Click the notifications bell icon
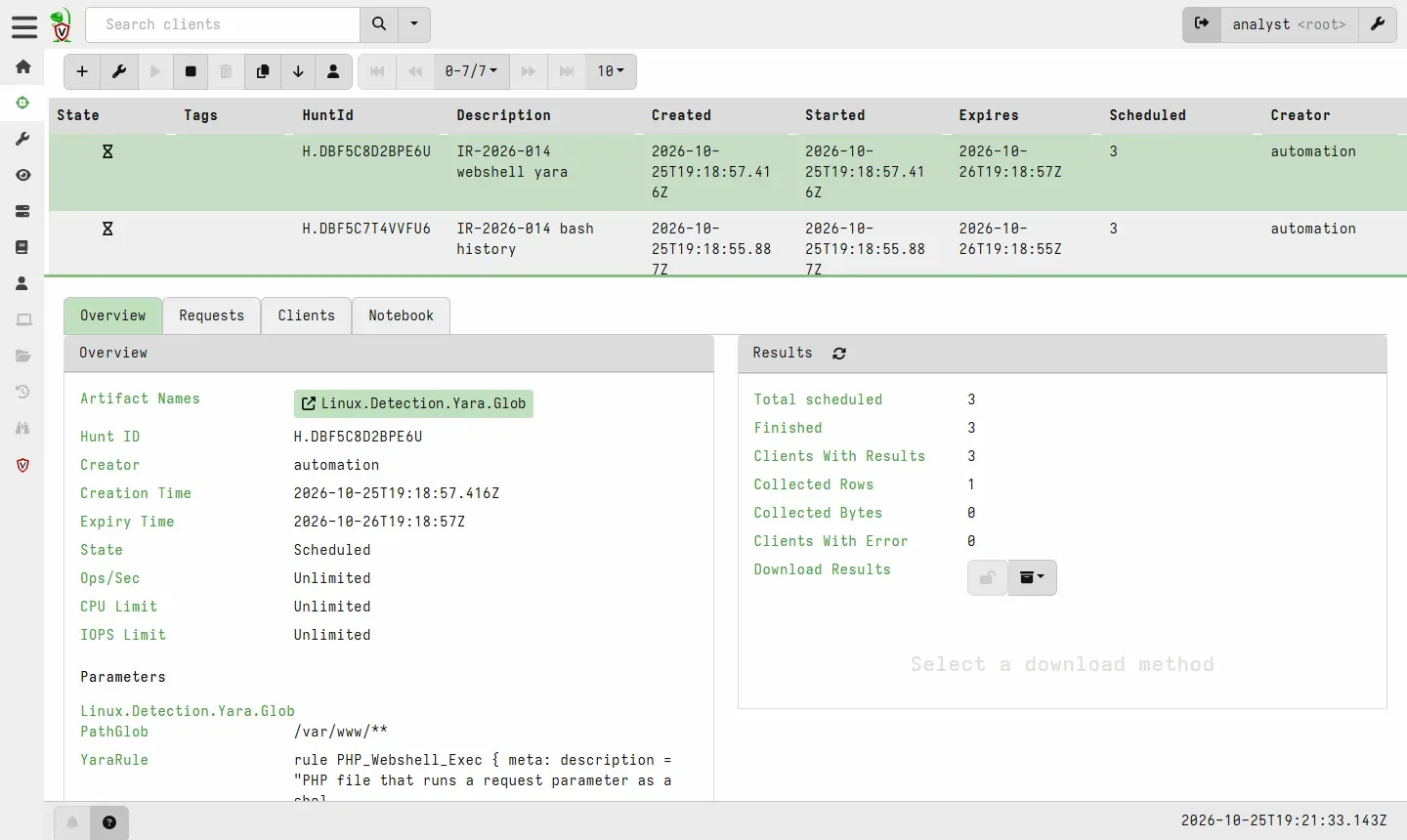Screen dimensions: 1407x840 tap(72, 822)
